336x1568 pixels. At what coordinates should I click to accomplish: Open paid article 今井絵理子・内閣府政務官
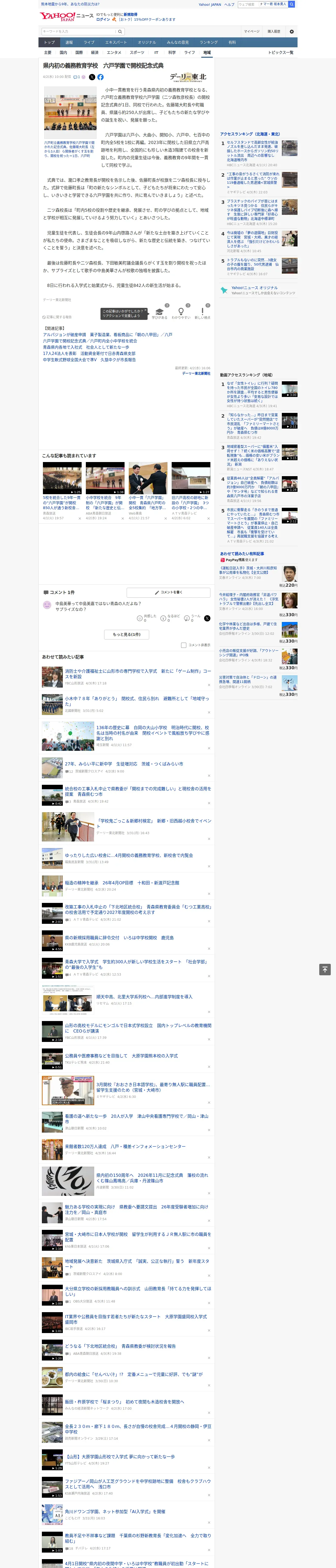(249, 599)
